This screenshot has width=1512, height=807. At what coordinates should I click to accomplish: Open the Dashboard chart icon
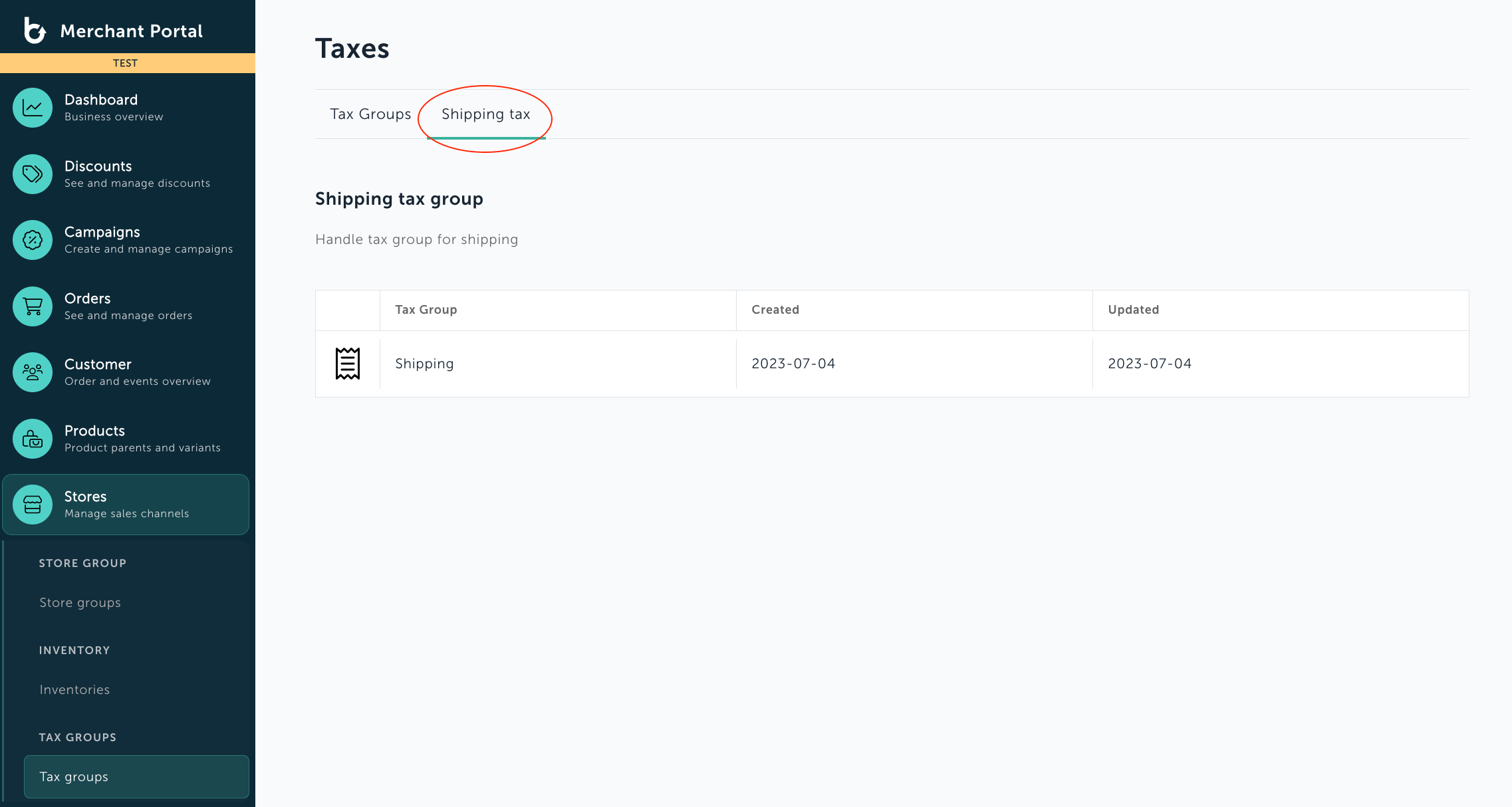click(33, 108)
